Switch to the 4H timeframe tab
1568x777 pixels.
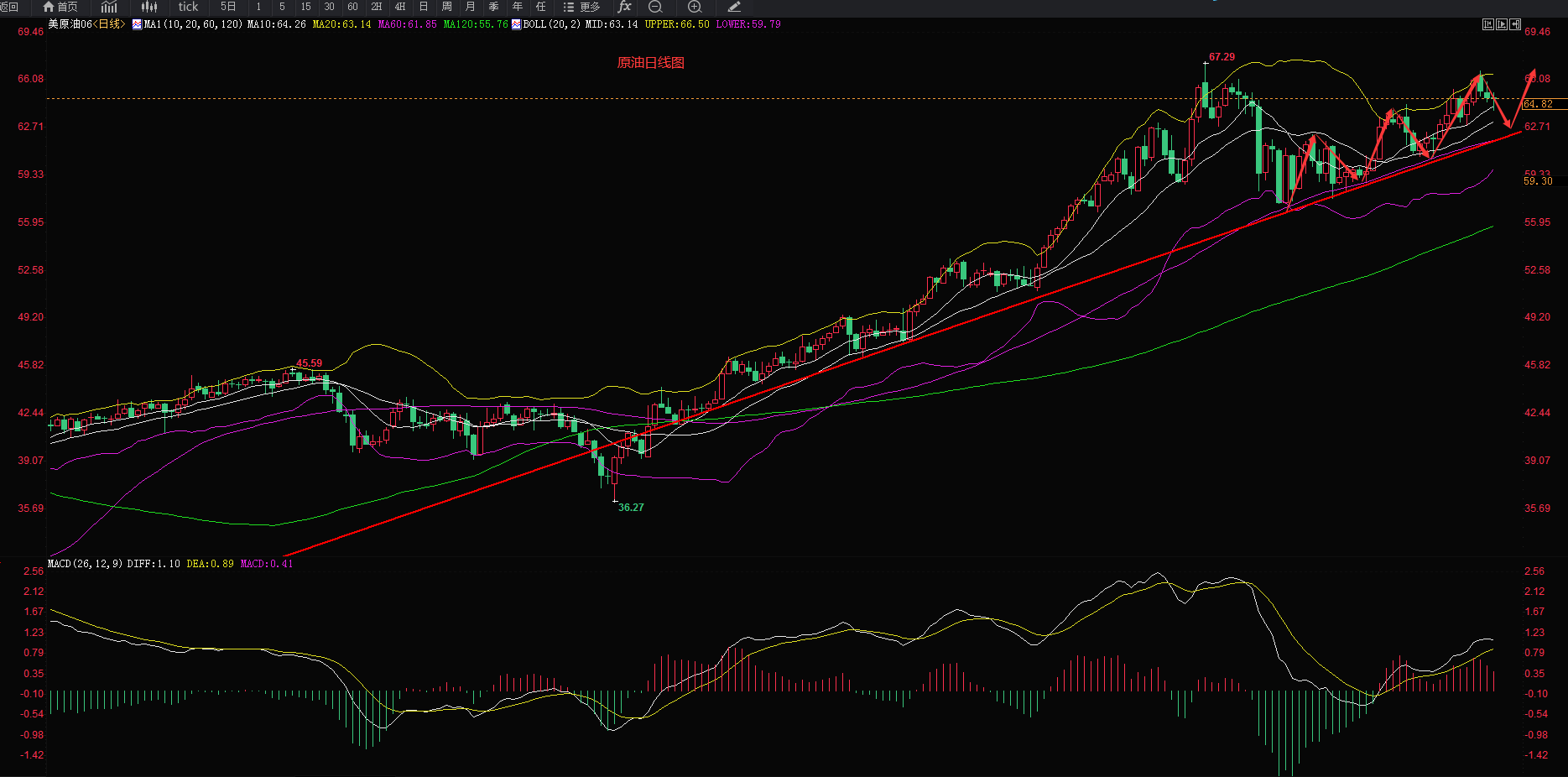pyautogui.click(x=400, y=7)
